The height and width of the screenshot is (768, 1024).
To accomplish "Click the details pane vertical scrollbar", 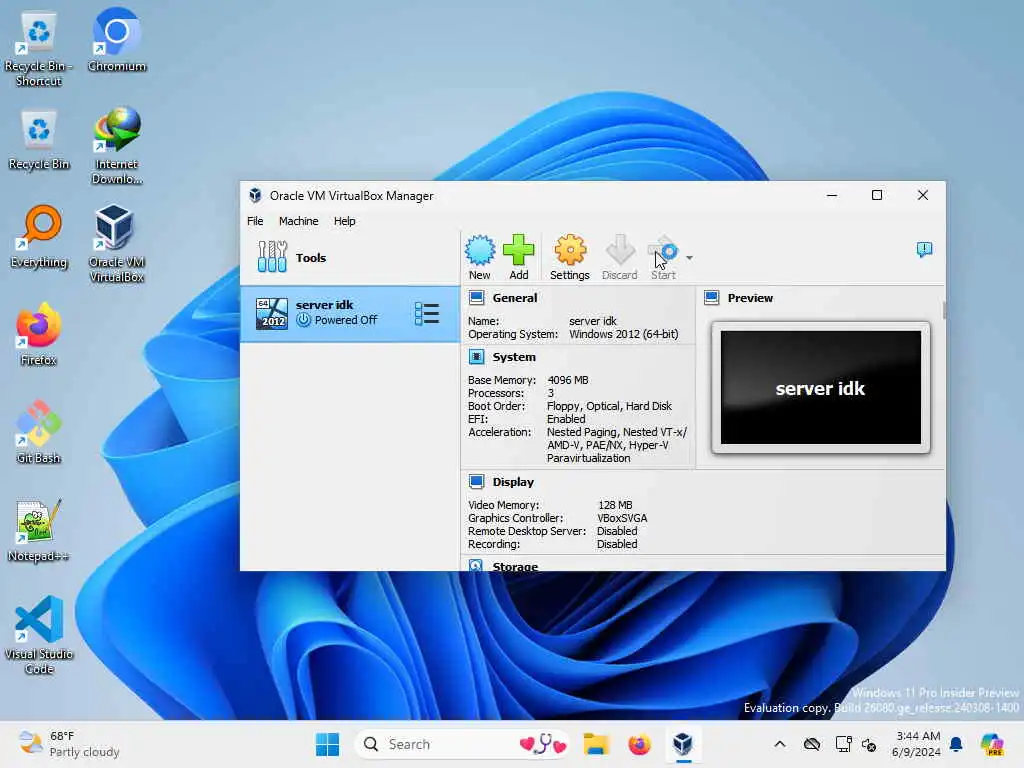I will (944, 310).
